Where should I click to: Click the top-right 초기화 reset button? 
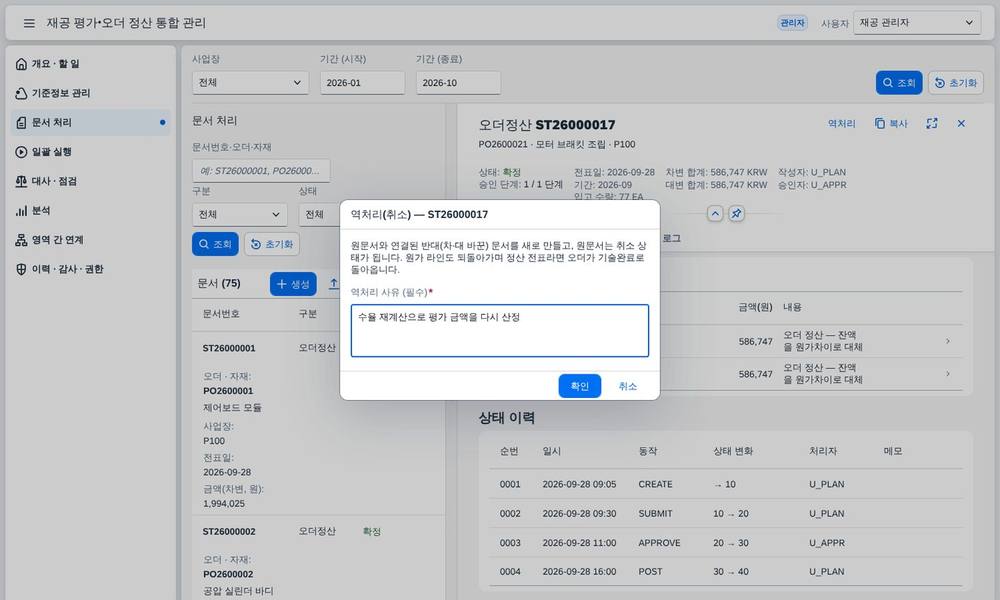pos(955,83)
